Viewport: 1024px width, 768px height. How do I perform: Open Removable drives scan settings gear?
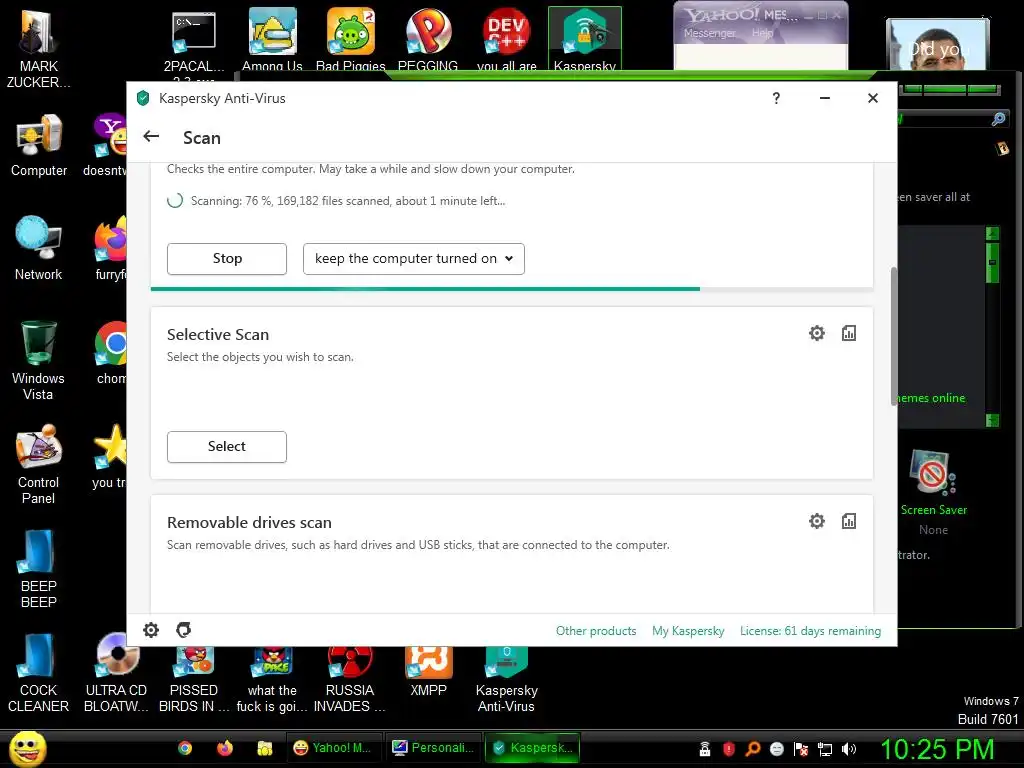816,521
